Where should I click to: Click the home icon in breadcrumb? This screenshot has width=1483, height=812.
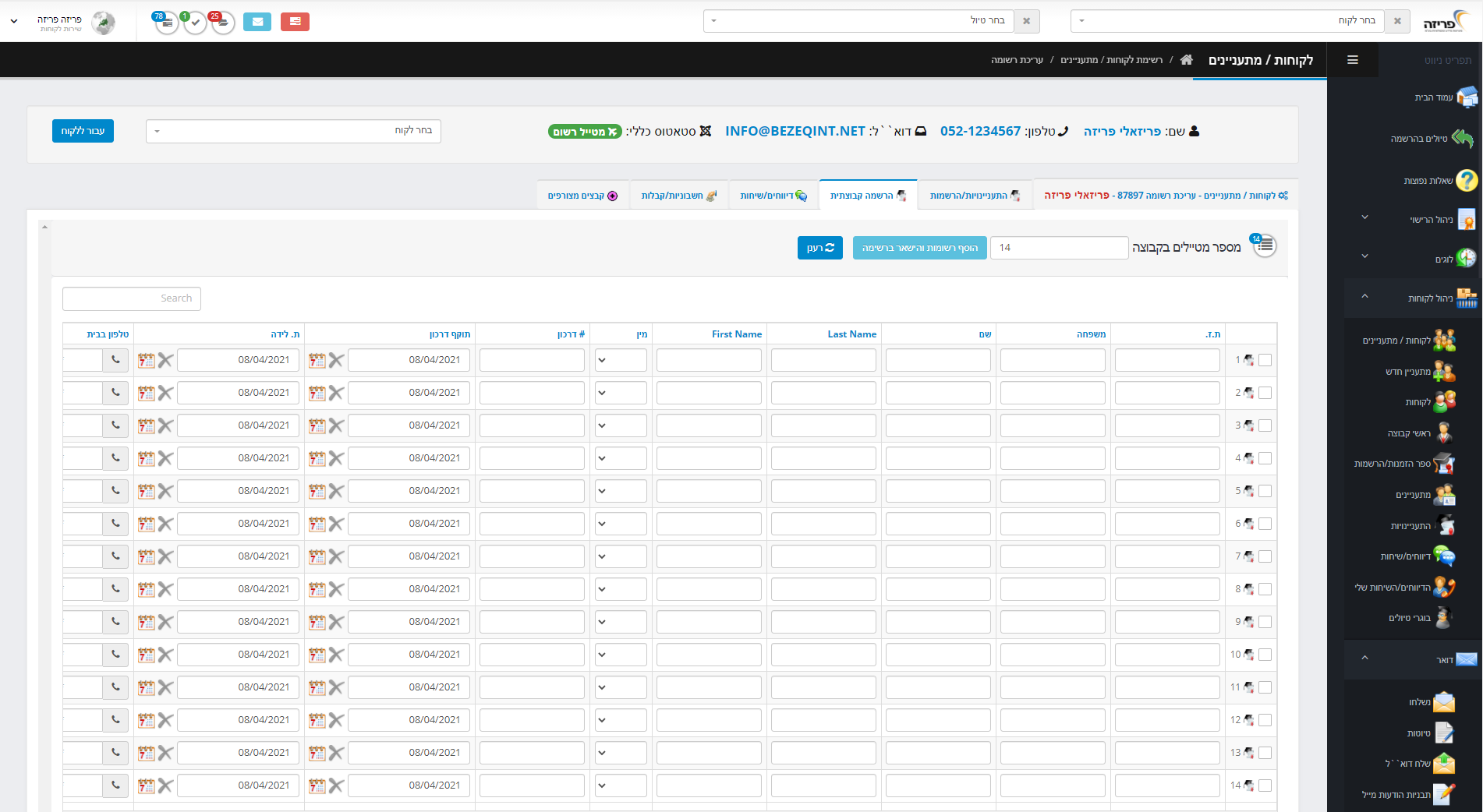coord(1186,60)
